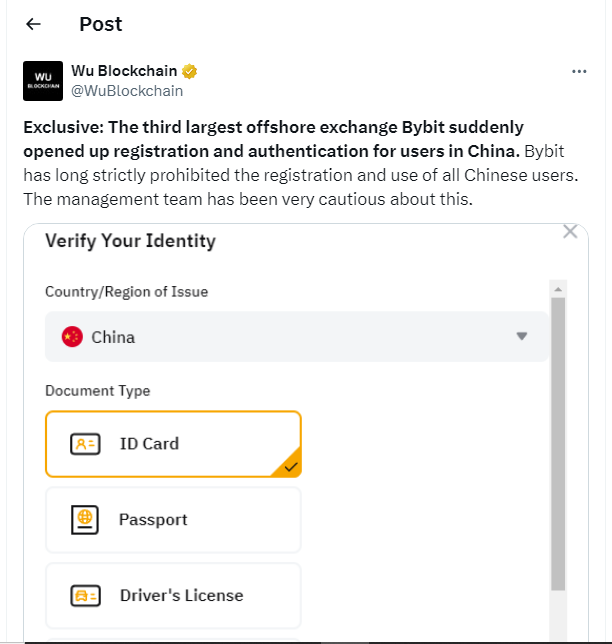Click the Wu Blockchain profile avatar

pyautogui.click(x=43, y=81)
